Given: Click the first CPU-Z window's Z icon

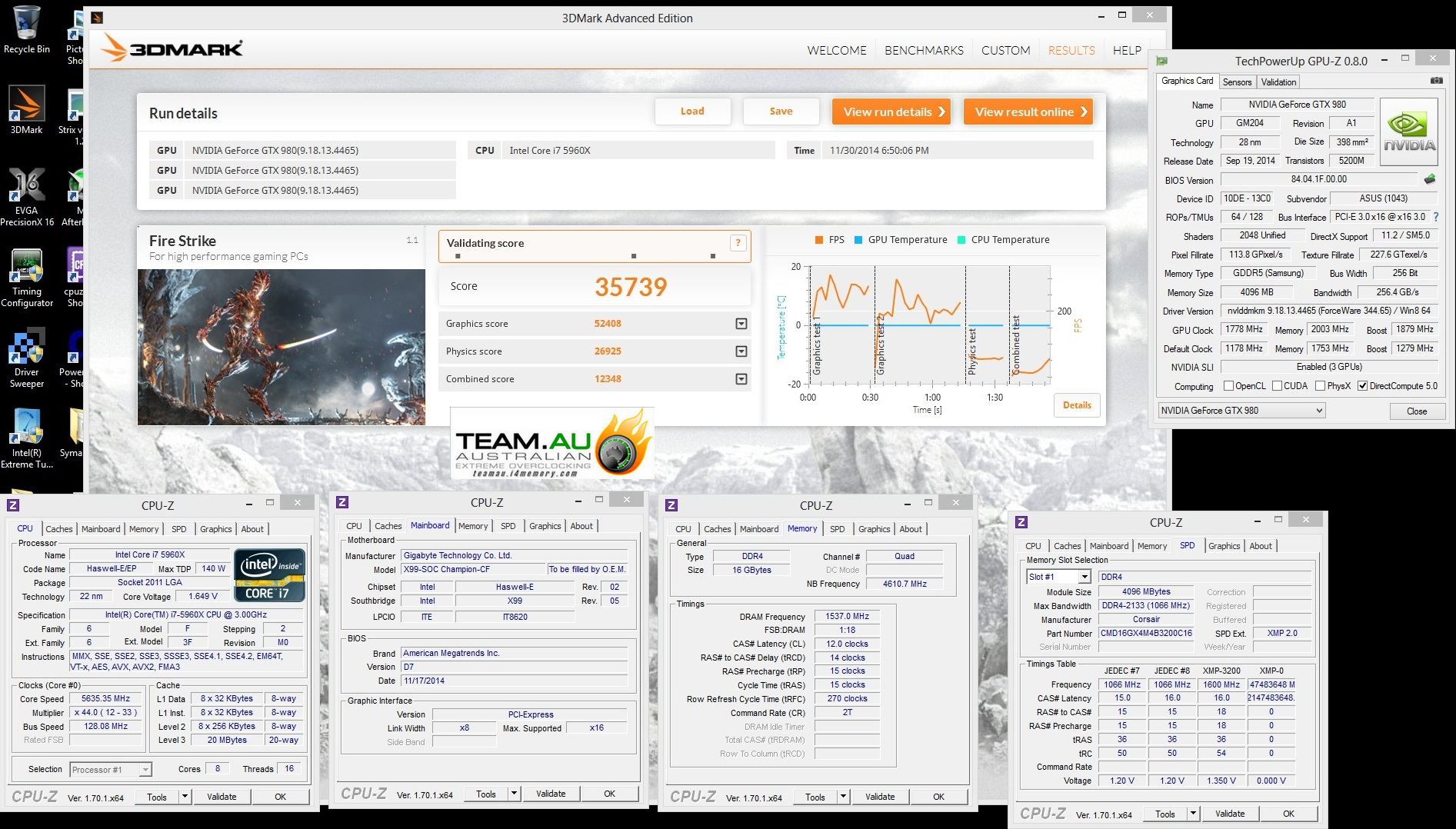Looking at the screenshot, I should (13, 505).
